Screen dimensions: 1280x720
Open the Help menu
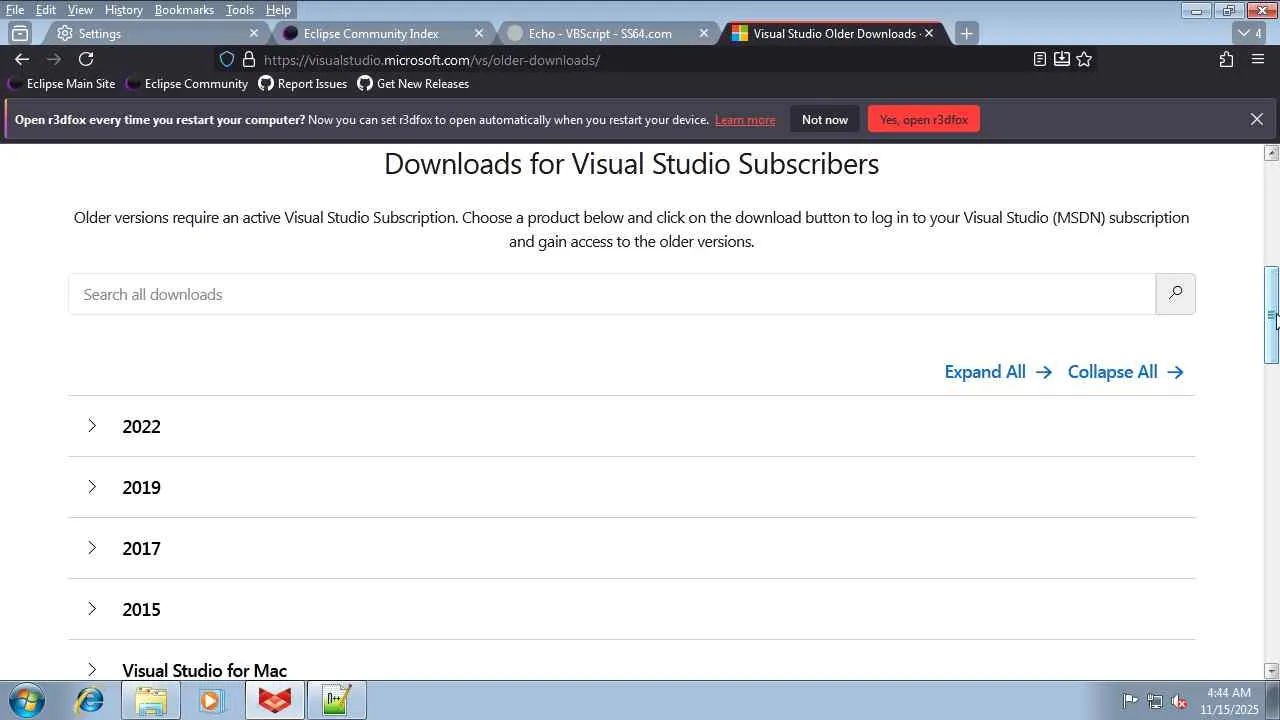(278, 10)
